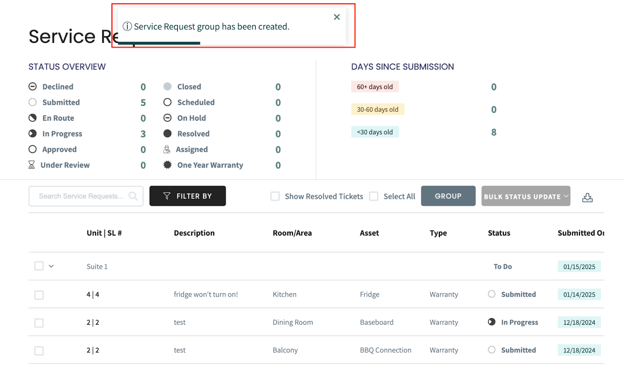Click the Declined status icon

coord(33,86)
